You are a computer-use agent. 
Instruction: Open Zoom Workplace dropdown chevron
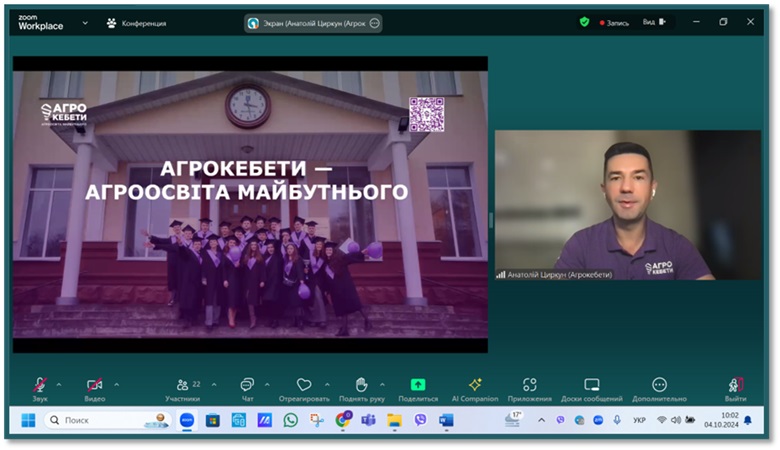point(85,23)
